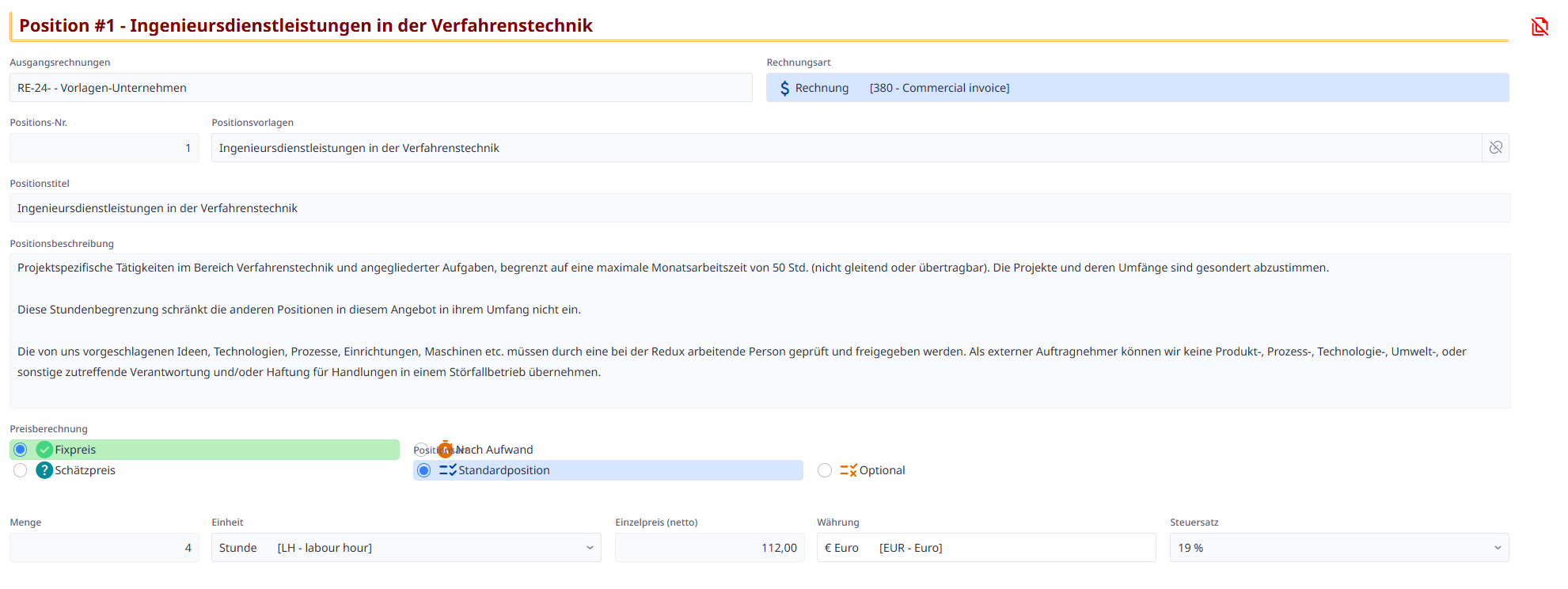Select the Schätzpreis radio button
This screenshot has width=1568, height=589.
(x=21, y=470)
